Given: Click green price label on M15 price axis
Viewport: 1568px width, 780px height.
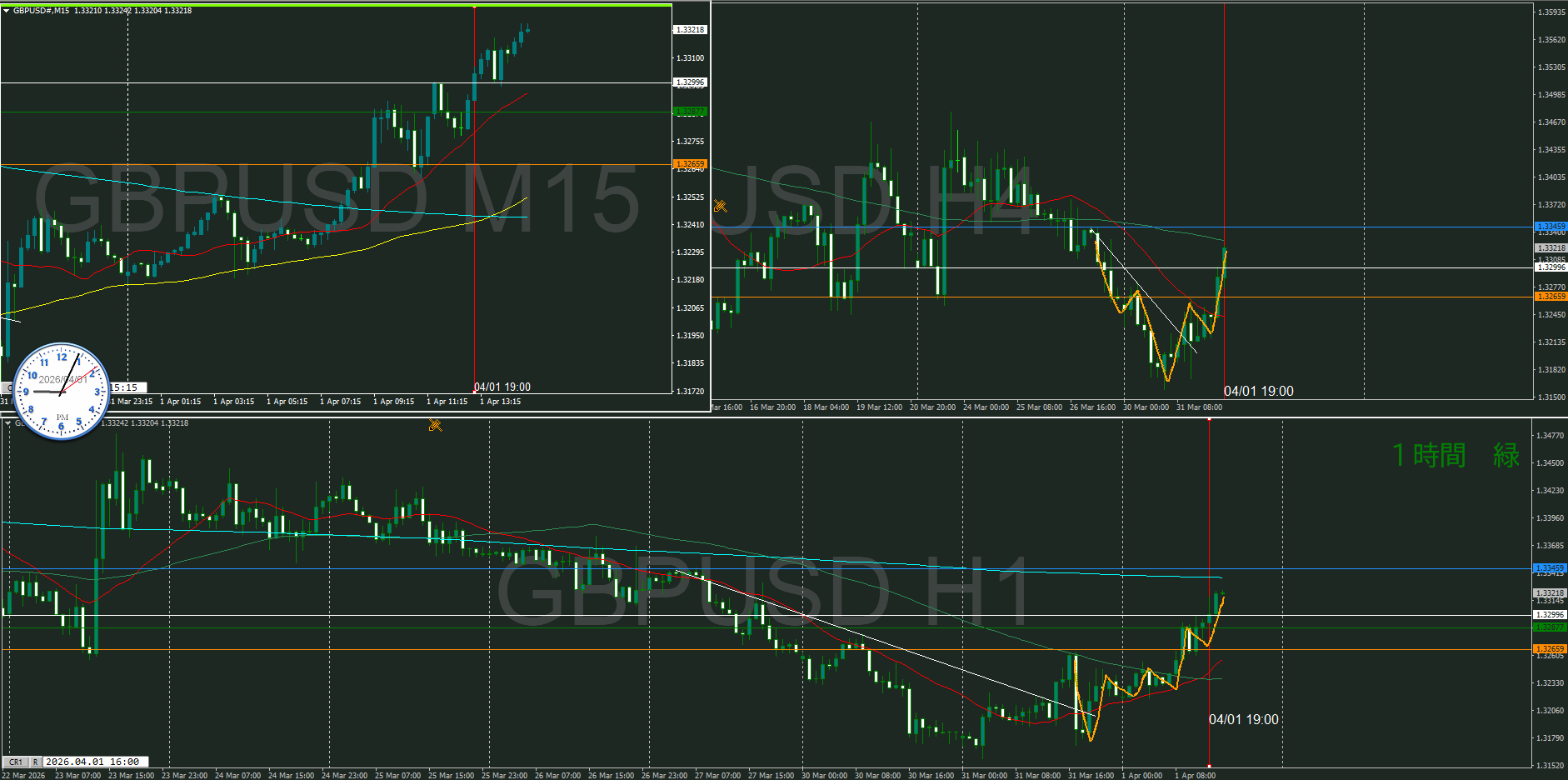Looking at the screenshot, I should (x=690, y=112).
